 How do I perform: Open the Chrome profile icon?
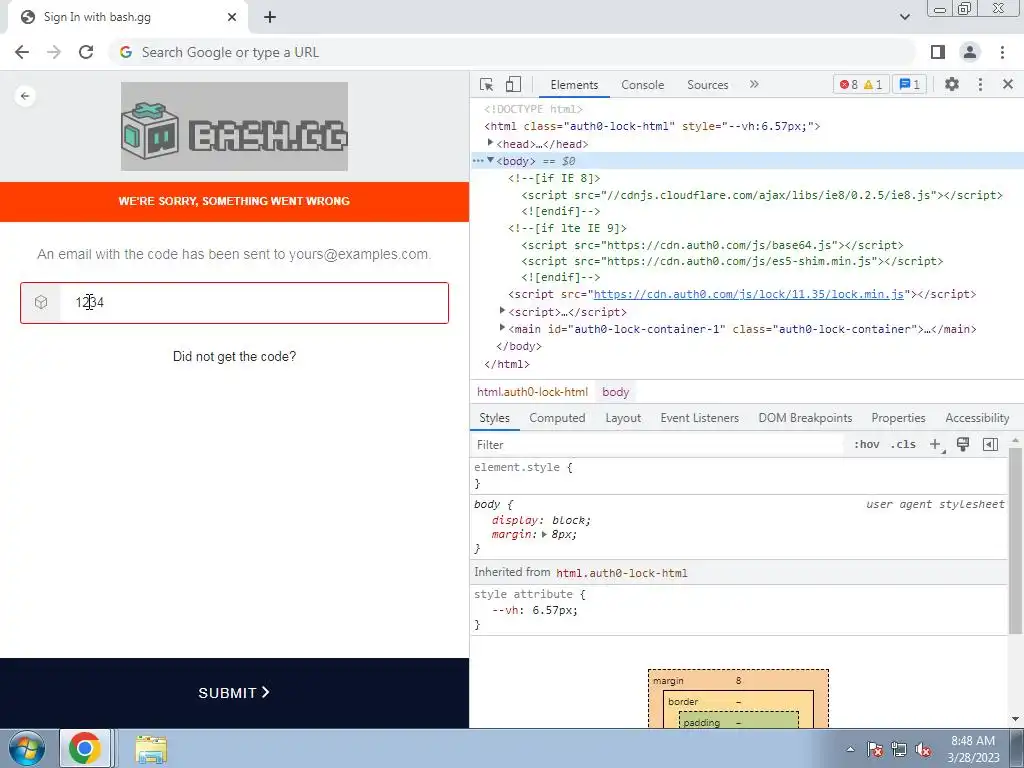(970, 52)
